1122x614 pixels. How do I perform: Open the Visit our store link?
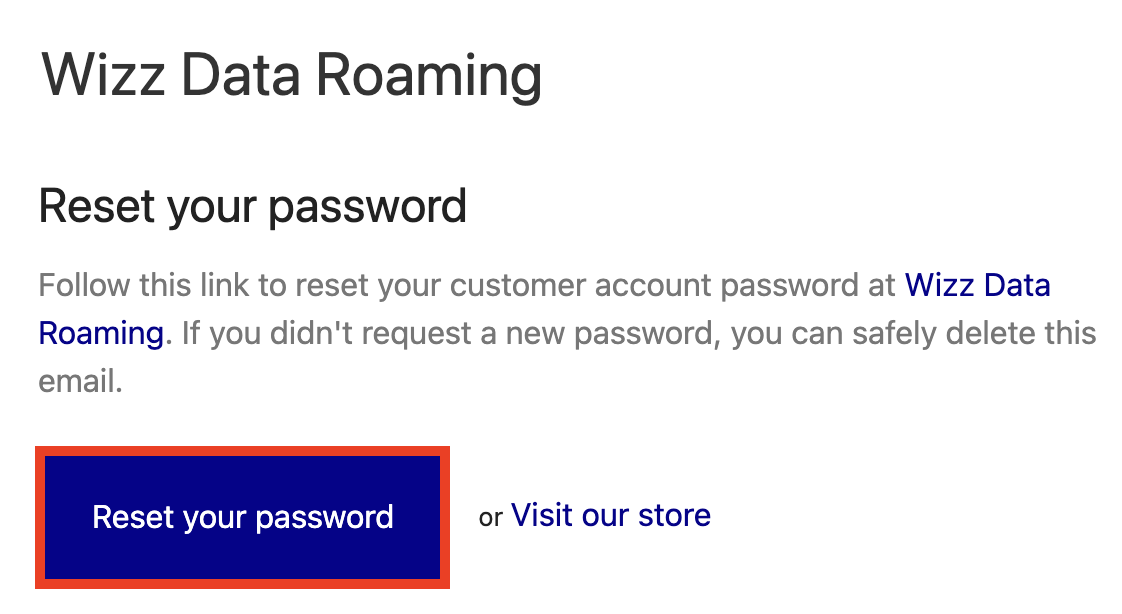pyautogui.click(x=610, y=515)
